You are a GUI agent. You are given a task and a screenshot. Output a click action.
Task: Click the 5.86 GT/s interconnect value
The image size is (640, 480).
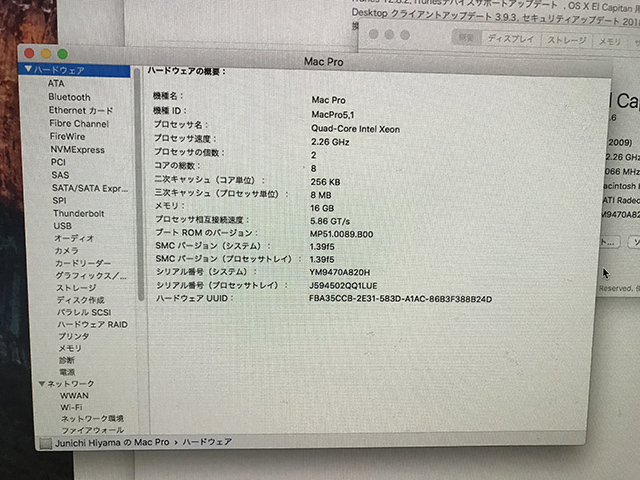click(330, 221)
